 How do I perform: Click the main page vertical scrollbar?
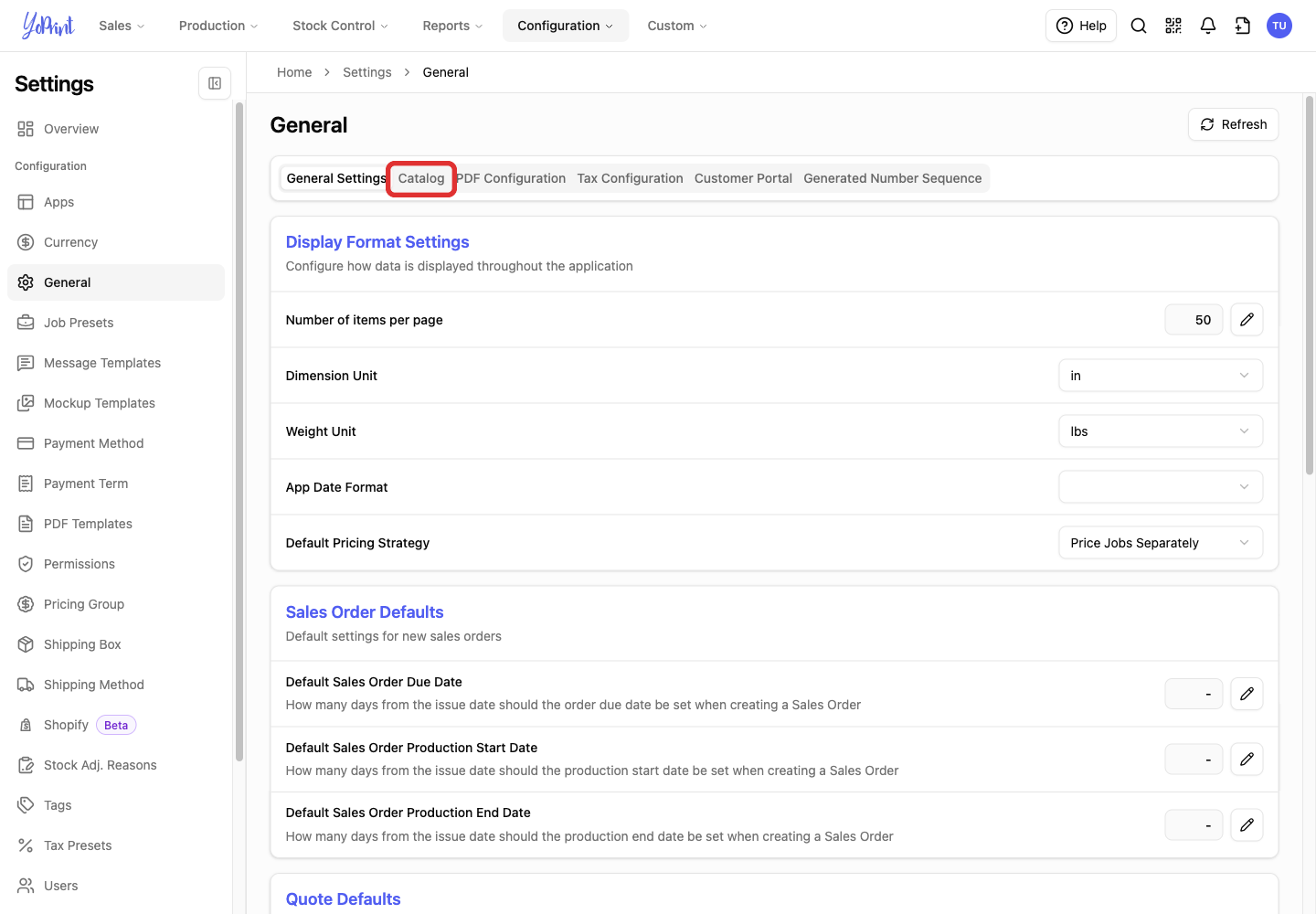1309,283
